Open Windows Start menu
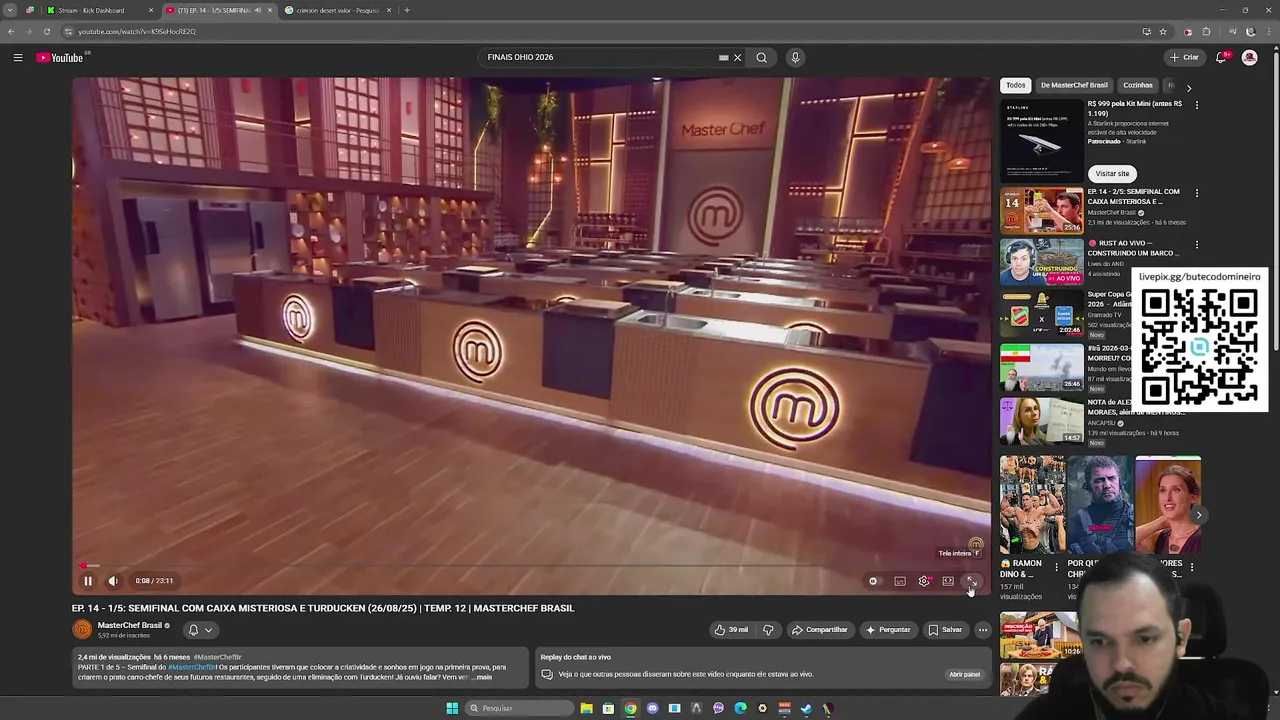1280x720 pixels. click(452, 708)
